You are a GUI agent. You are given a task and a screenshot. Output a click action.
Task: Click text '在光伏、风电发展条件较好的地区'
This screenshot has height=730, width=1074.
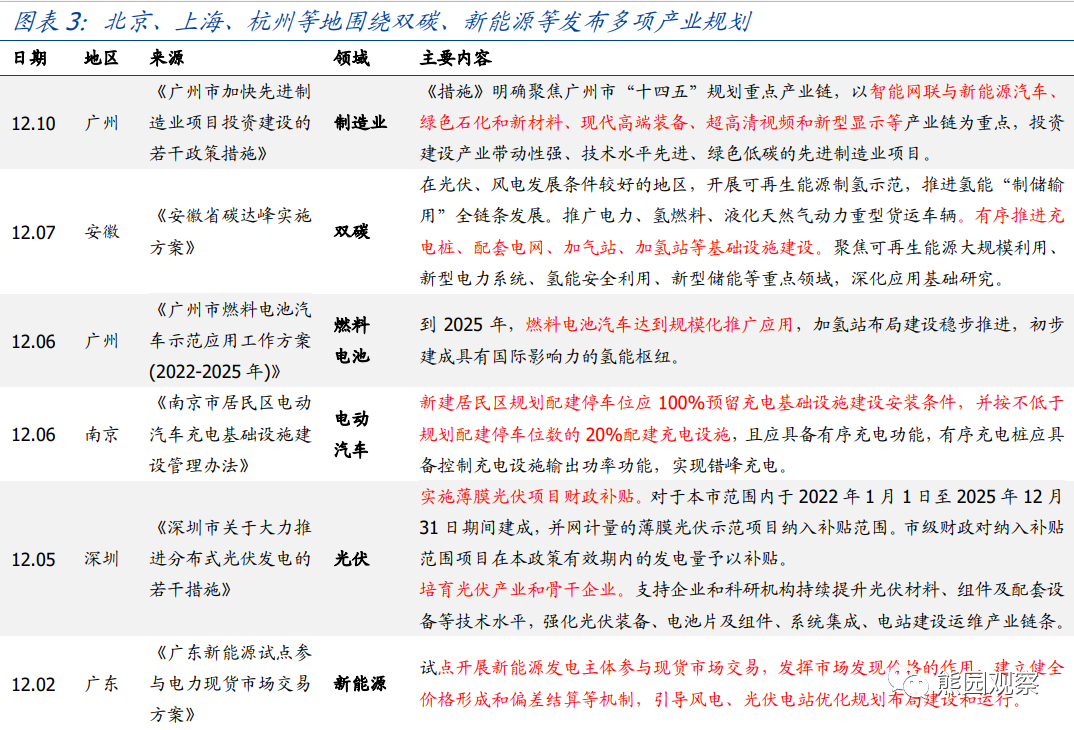tap(553, 185)
